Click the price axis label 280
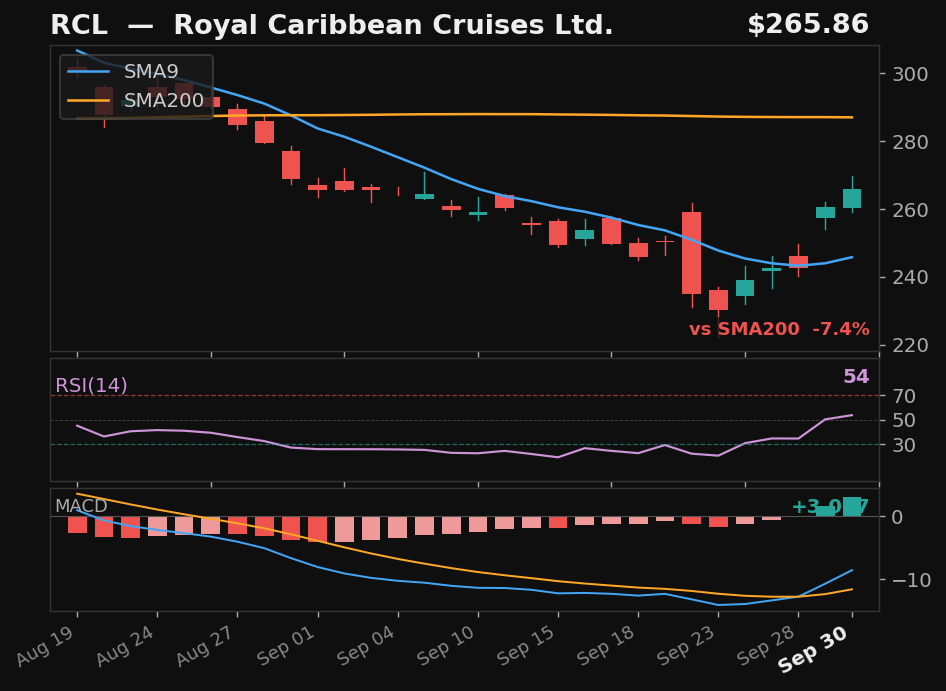946x691 pixels. 910,142
